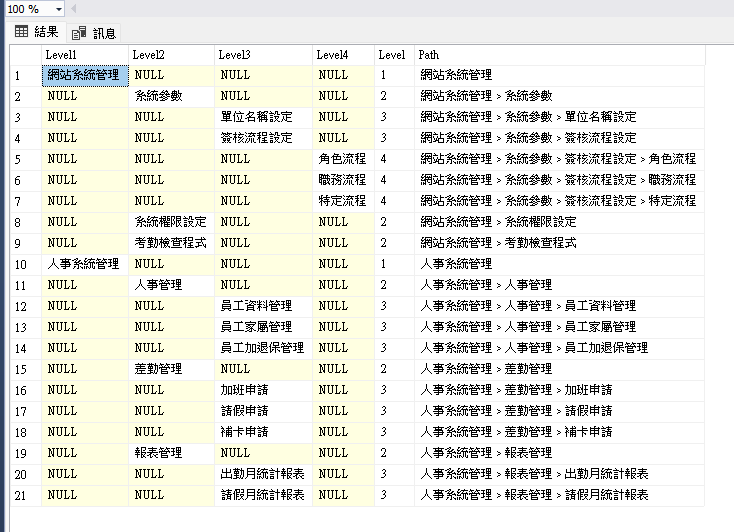Select the 網站系統管理 cell in Level1 row 1
734x532 pixels.
pos(85,75)
